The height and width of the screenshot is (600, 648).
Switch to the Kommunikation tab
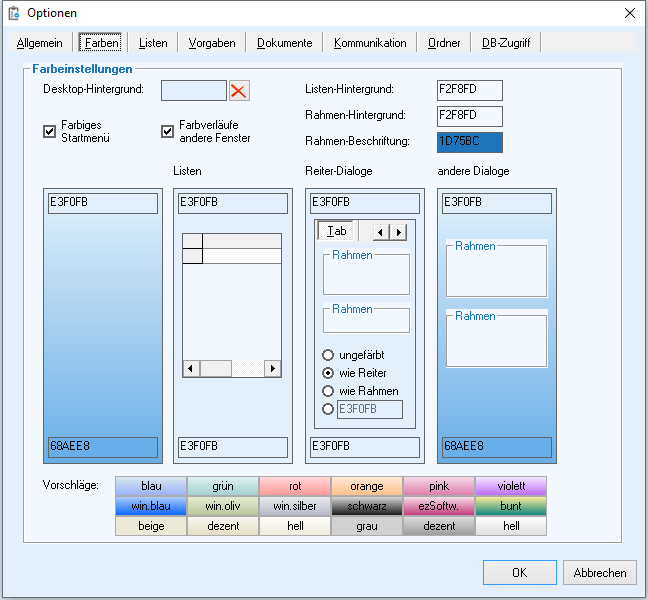pos(370,43)
